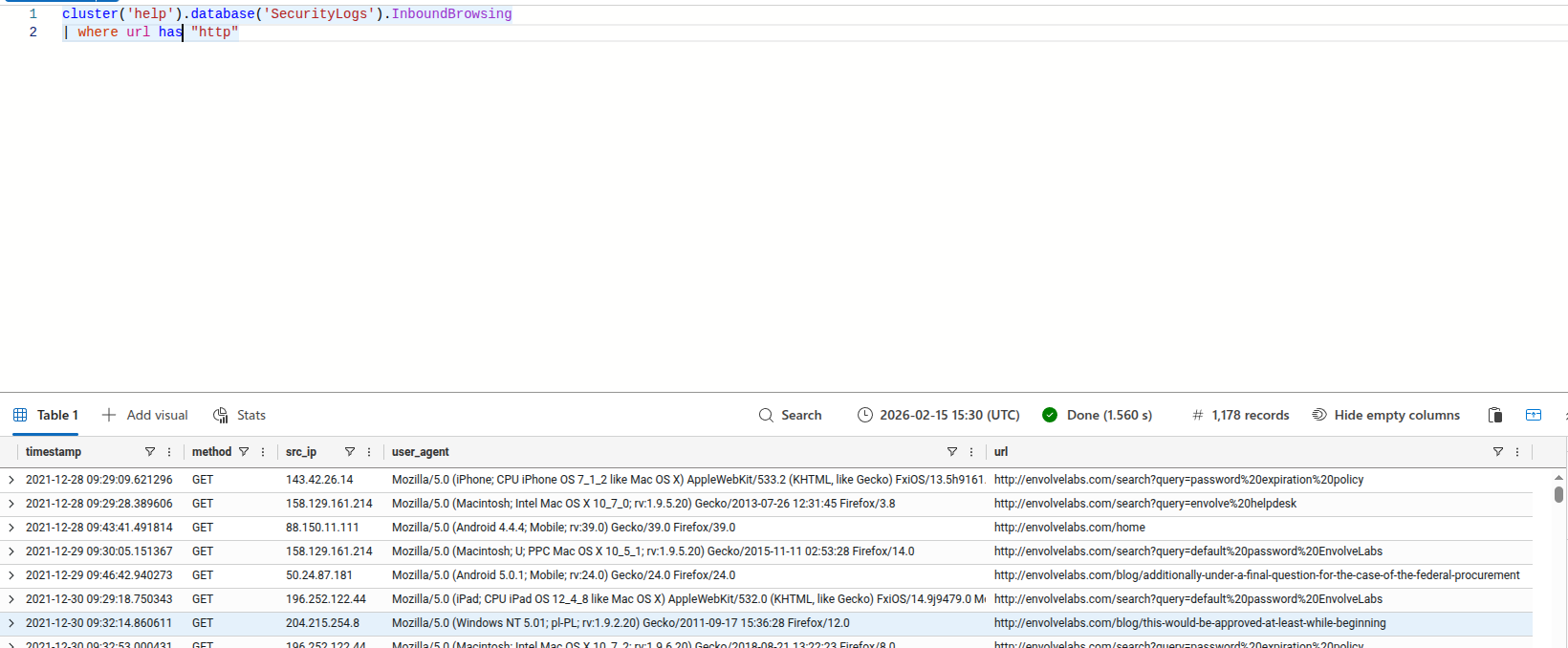The width and height of the screenshot is (1568, 648).
Task: Click the filter icon on user_agent column
Action: pyautogui.click(x=951, y=452)
